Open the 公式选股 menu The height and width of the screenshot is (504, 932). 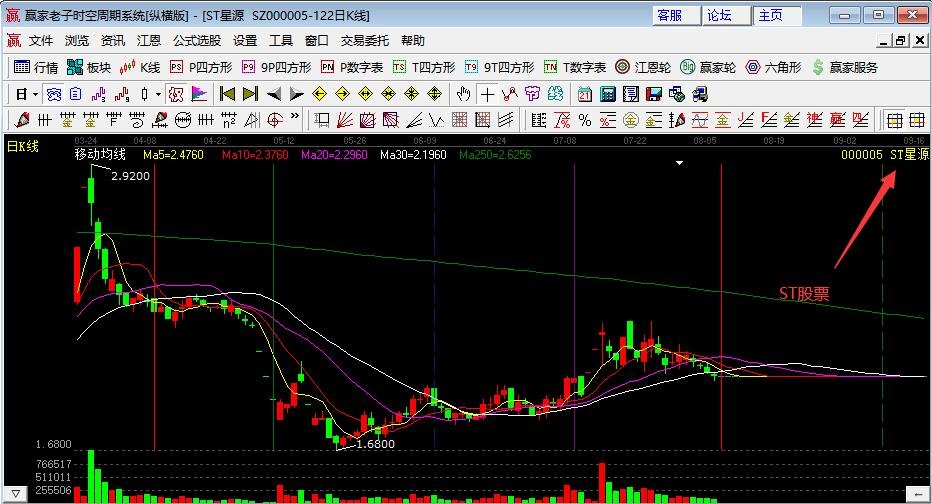(x=197, y=40)
